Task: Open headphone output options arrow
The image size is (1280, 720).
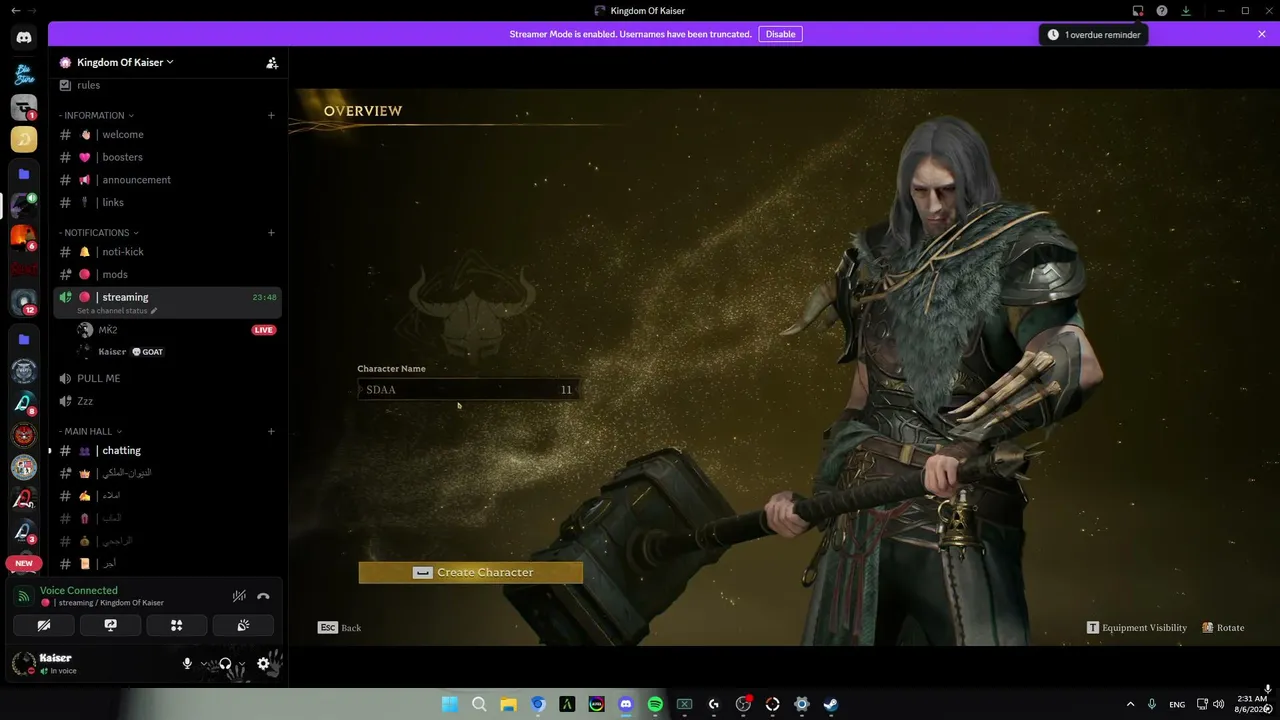Action: [241, 664]
